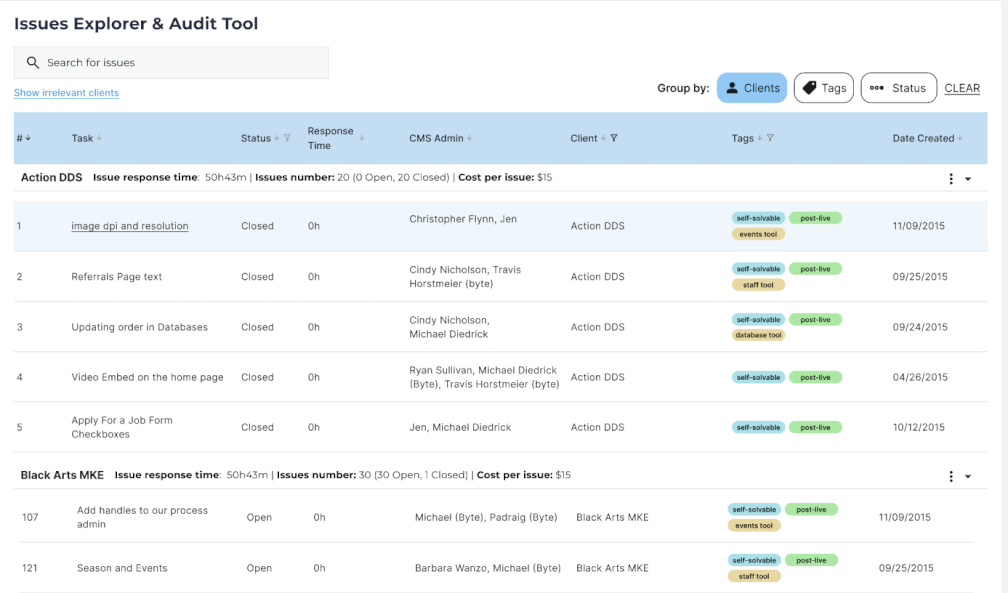Click 'staff tool' tag in row 2

pos(758,285)
